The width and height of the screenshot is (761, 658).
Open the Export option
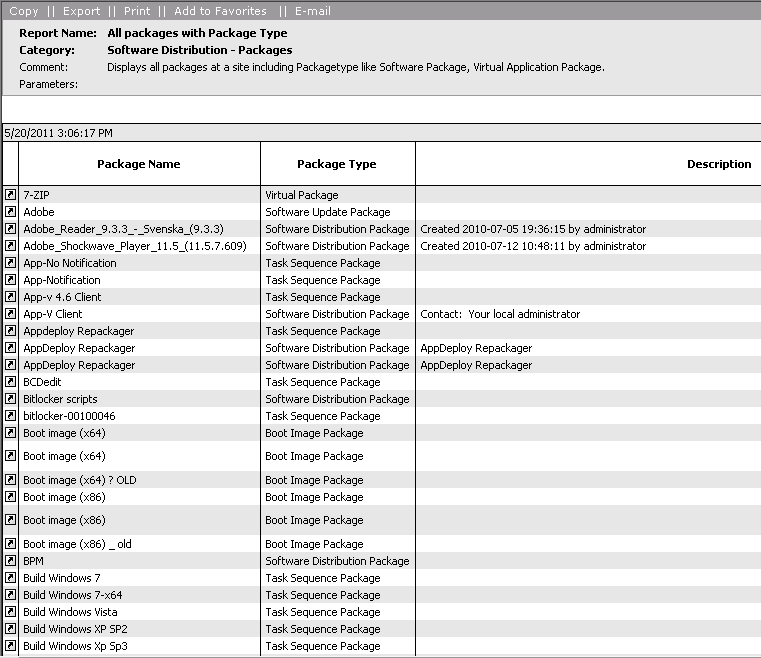tap(81, 11)
